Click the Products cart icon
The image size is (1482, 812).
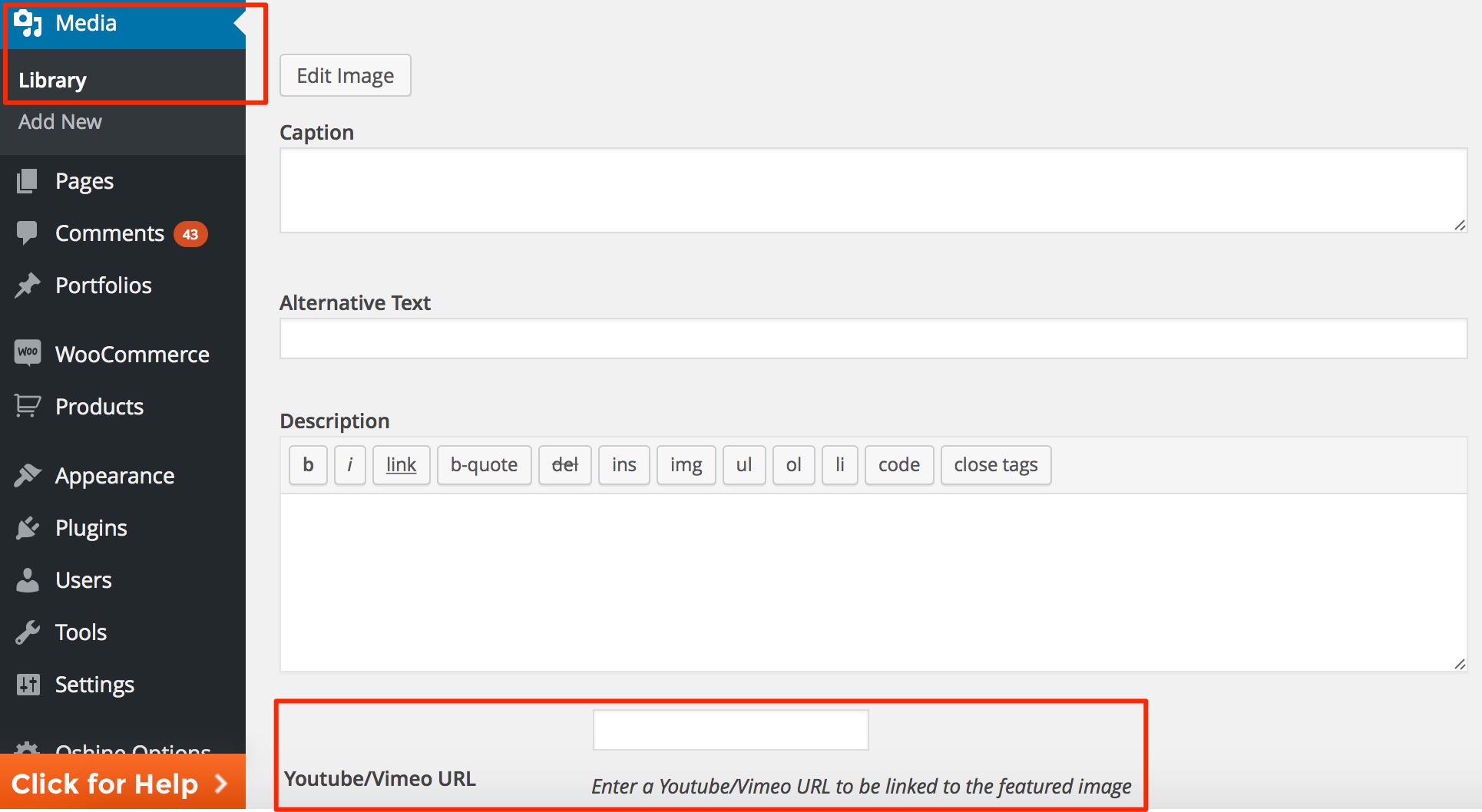(28, 406)
